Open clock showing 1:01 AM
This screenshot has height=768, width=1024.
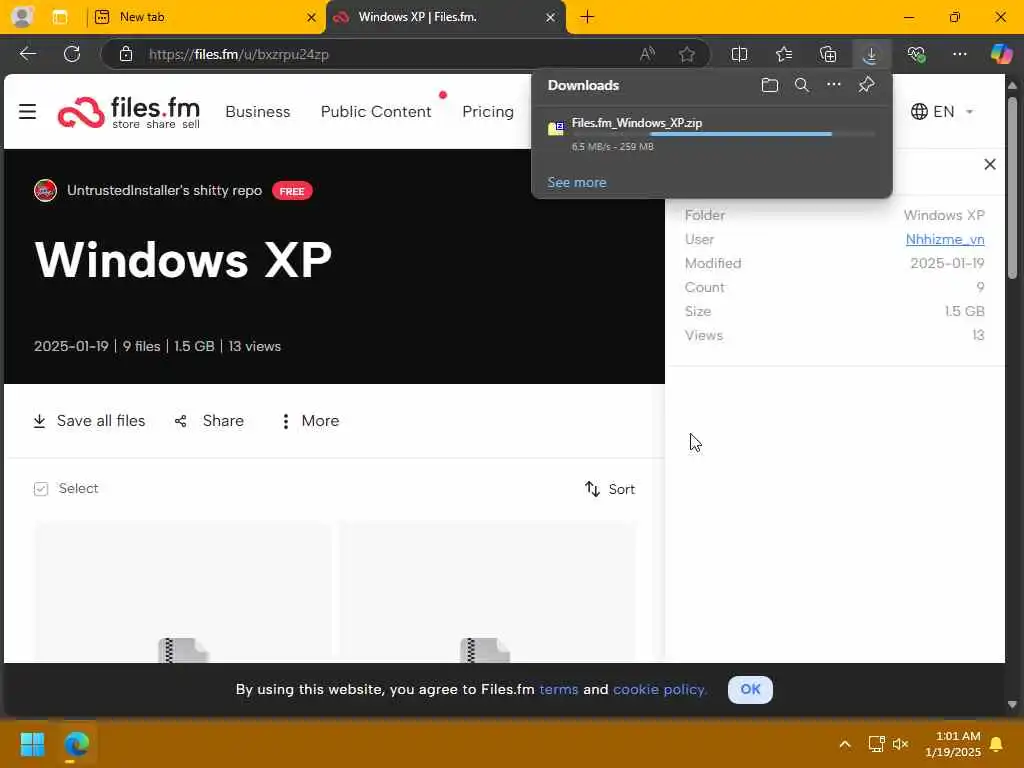tap(953, 744)
